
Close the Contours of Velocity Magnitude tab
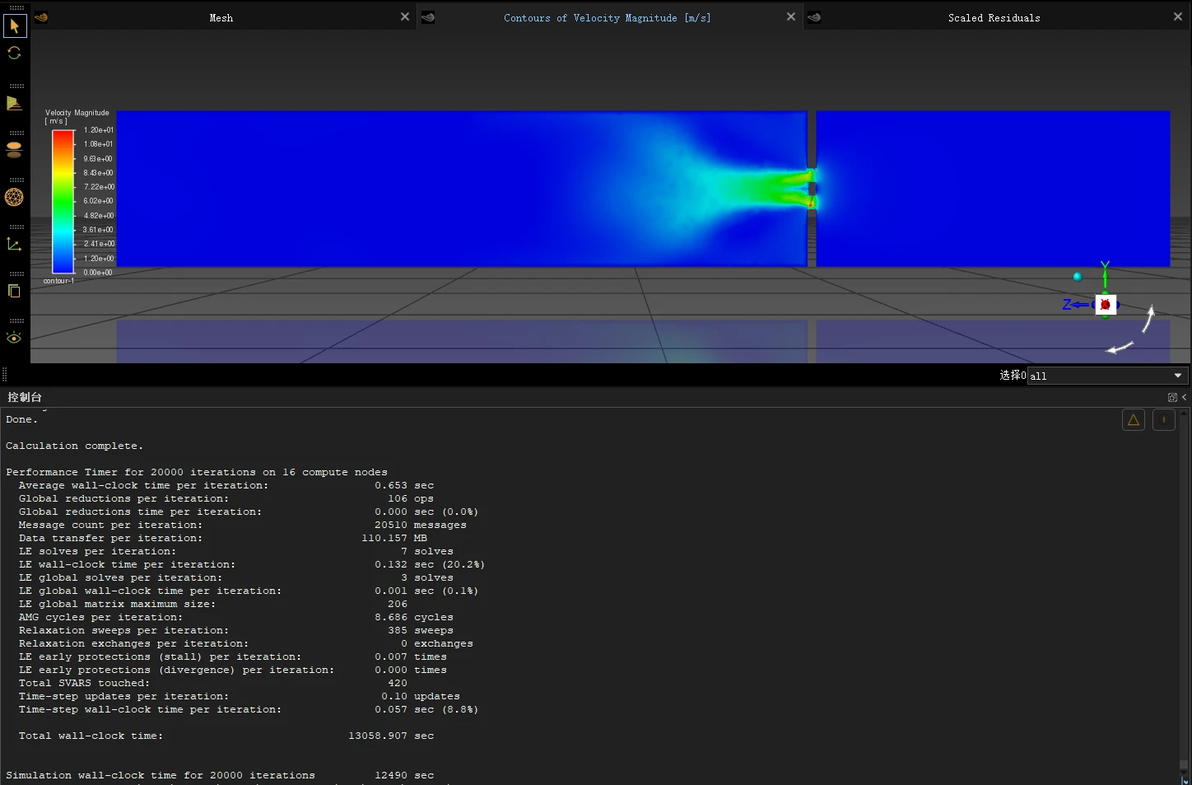pyautogui.click(x=791, y=17)
